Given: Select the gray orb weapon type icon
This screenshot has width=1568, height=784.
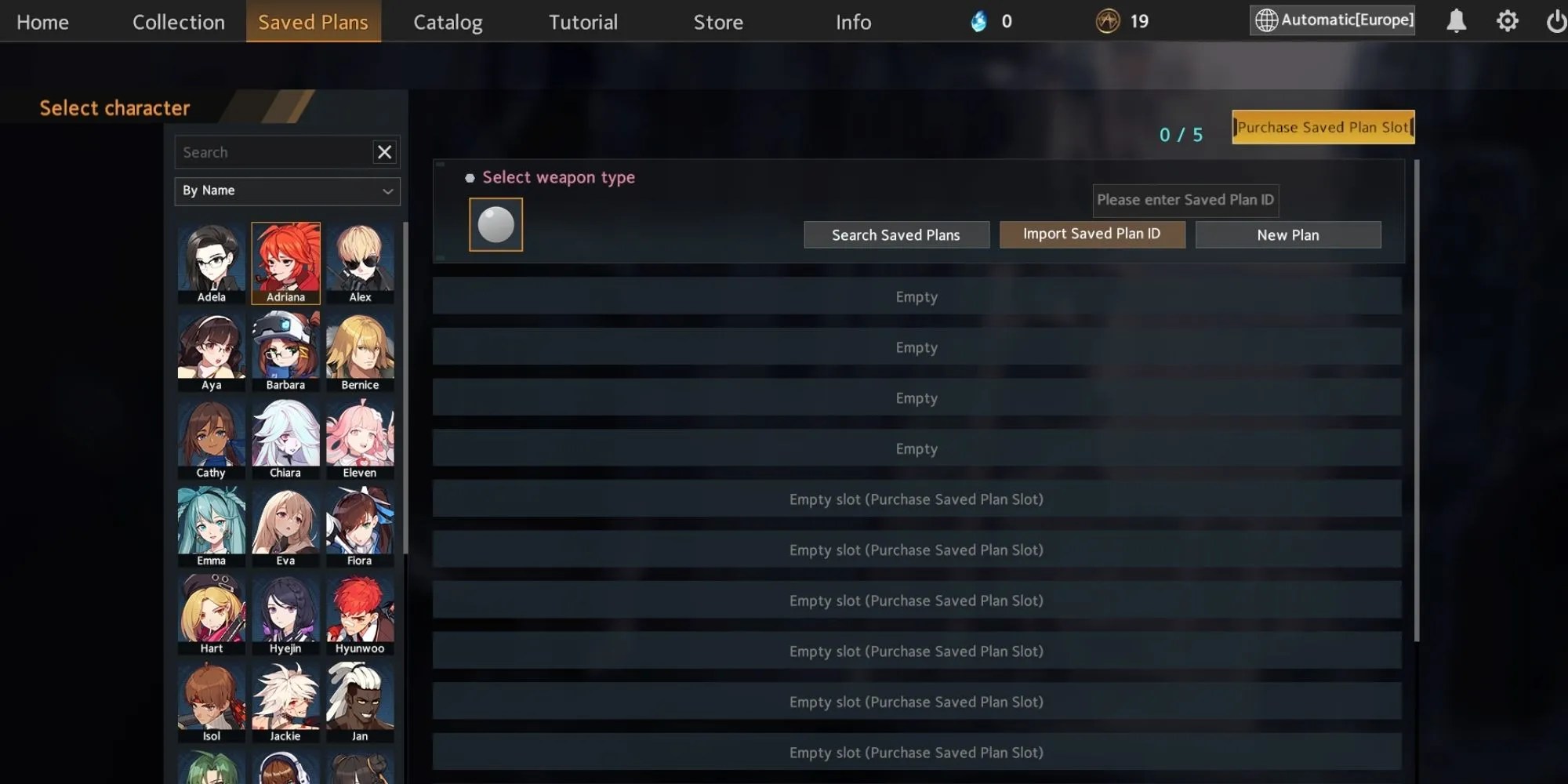Looking at the screenshot, I should 495,225.
